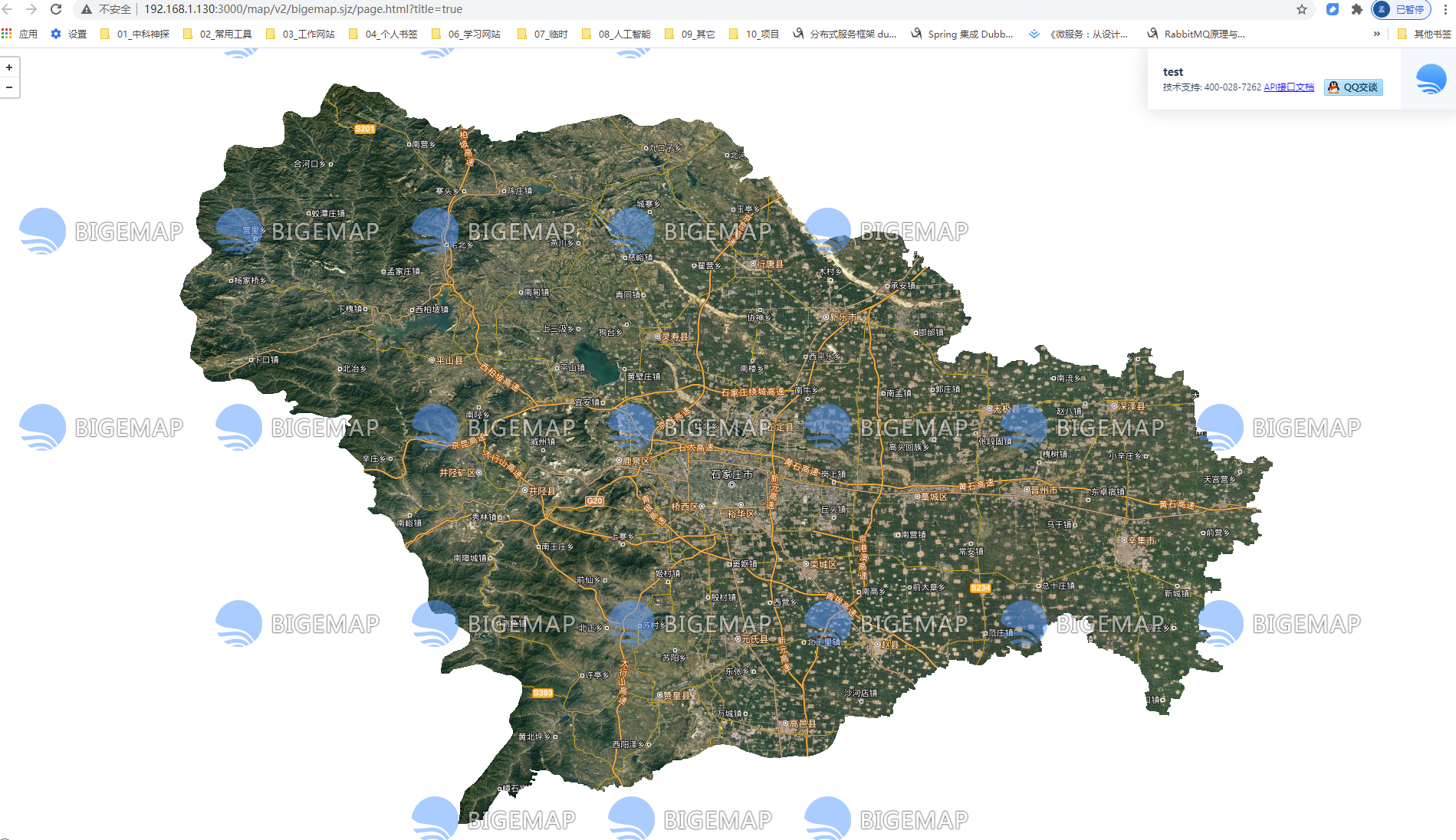Open the 04_个人书签 bookmark folder
Viewport: 1456px width, 840px height.
pos(383,34)
